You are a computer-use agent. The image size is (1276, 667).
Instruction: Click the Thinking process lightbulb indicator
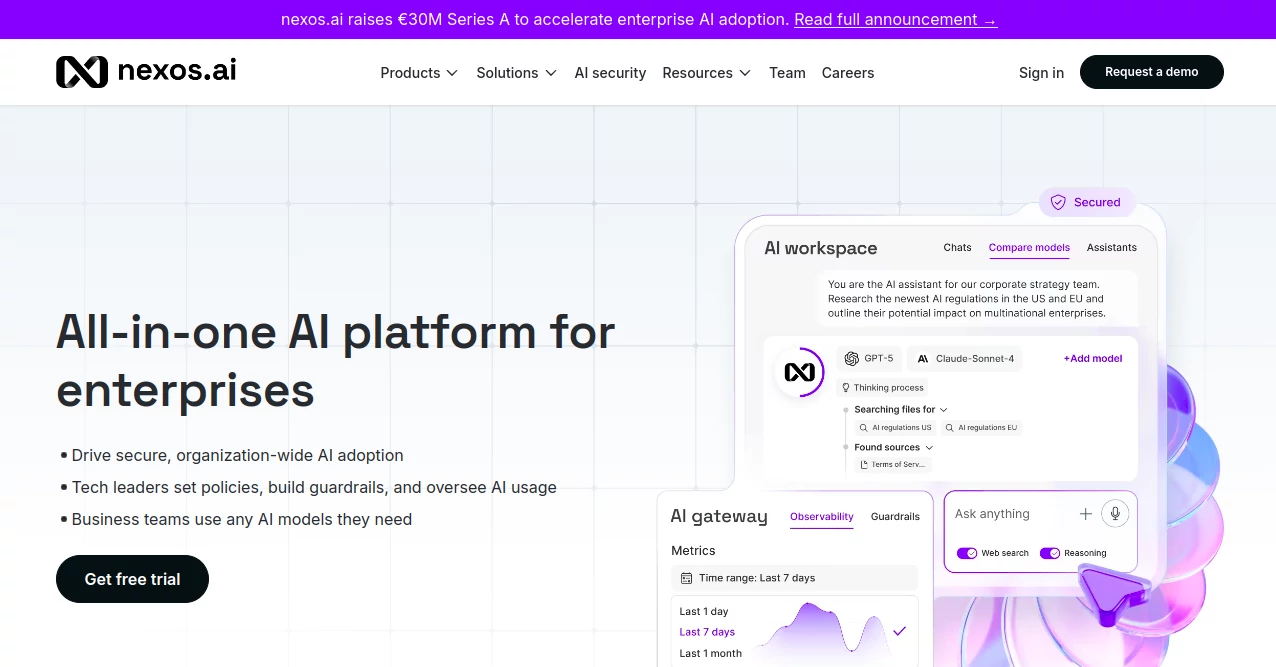[845, 388]
